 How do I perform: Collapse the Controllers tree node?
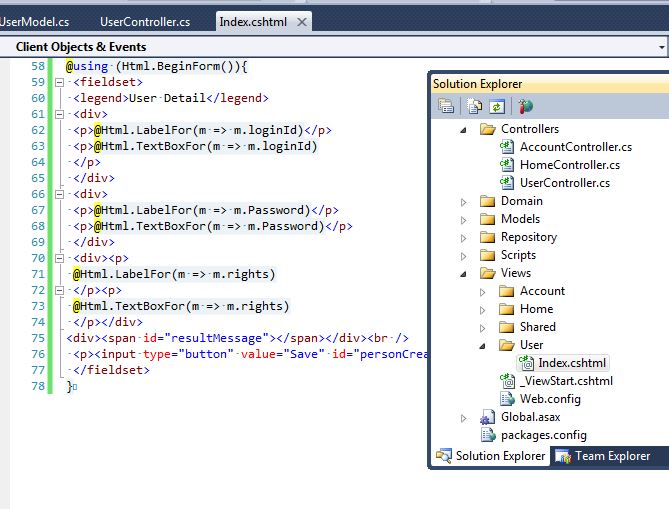point(463,130)
